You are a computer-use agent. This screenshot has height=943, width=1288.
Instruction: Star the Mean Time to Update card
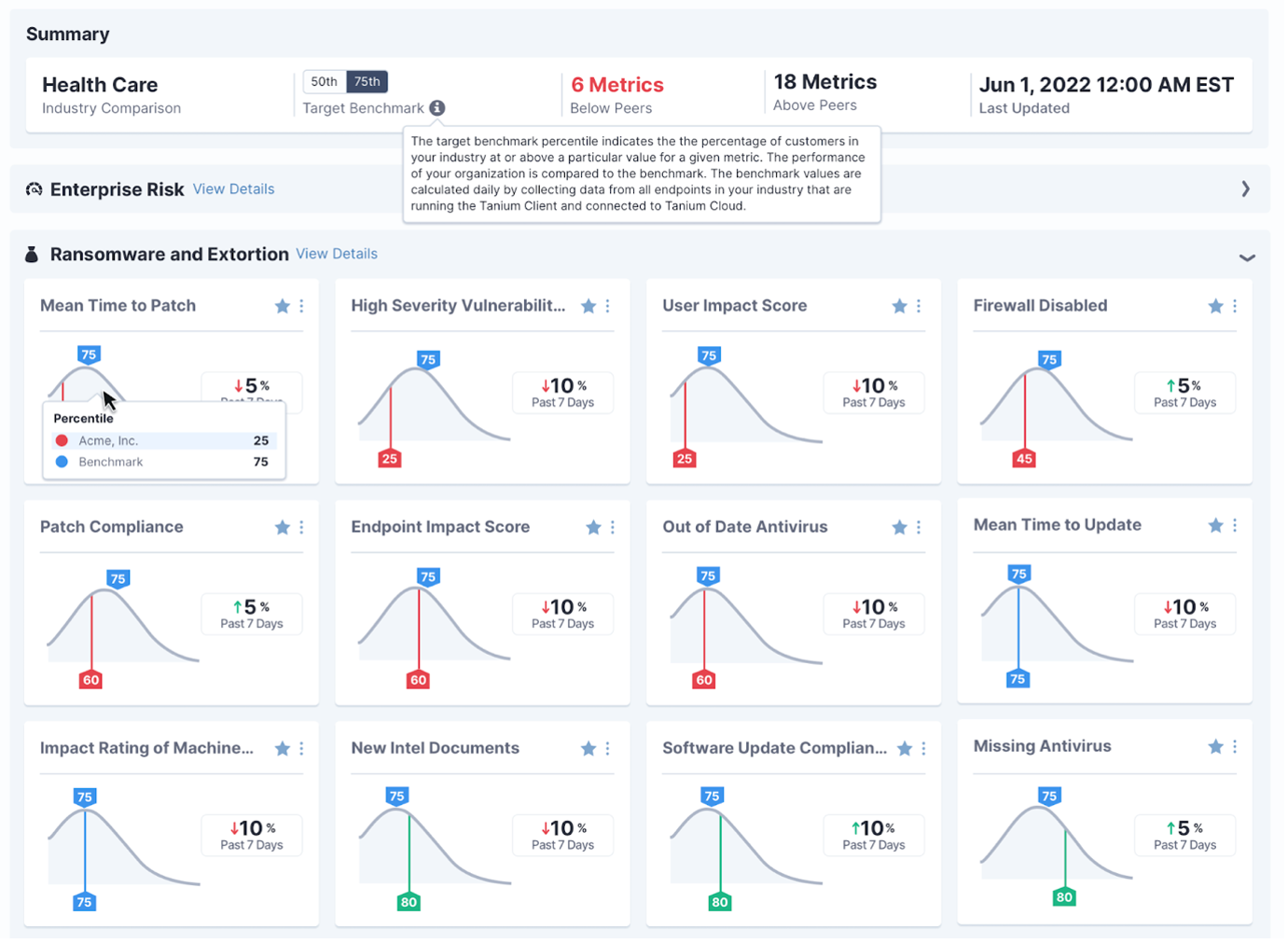click(x=1215, y=526)
